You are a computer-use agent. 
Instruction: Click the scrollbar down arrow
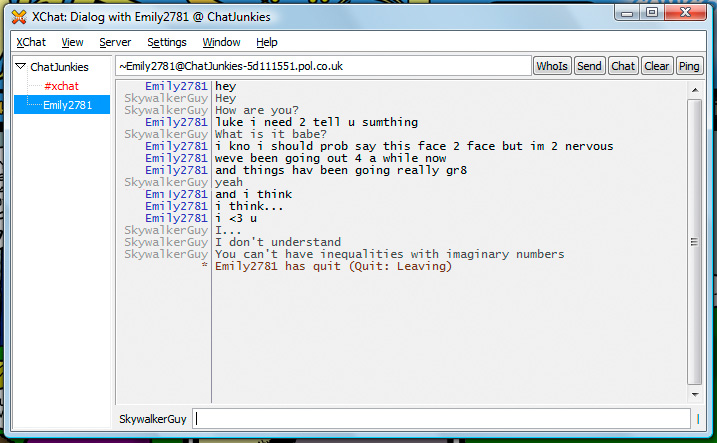(x=695, y=394)
